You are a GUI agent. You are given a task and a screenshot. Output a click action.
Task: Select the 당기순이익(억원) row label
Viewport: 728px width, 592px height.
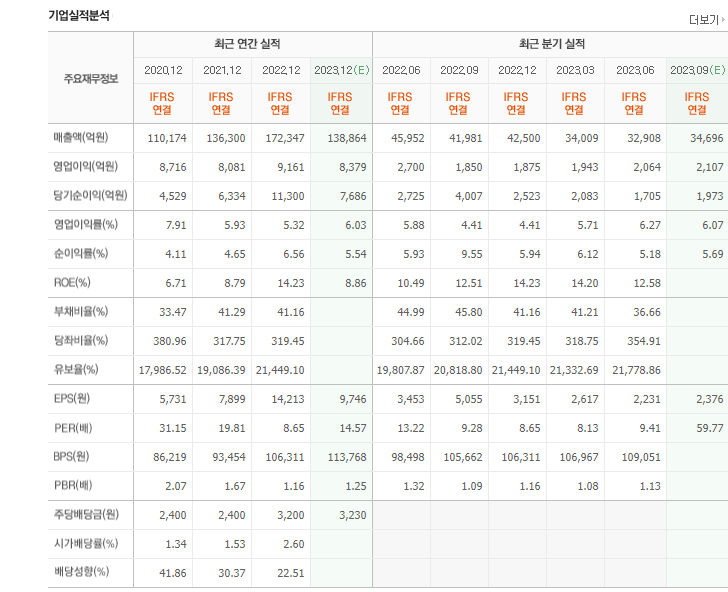pyautogui.click(x=90, y=195)
